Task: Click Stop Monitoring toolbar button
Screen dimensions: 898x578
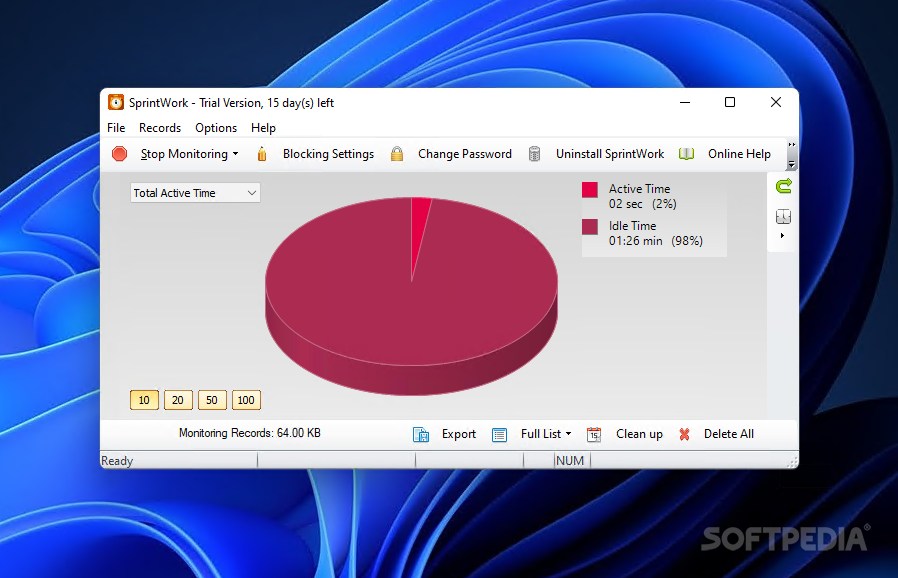Action: (184, 154)
